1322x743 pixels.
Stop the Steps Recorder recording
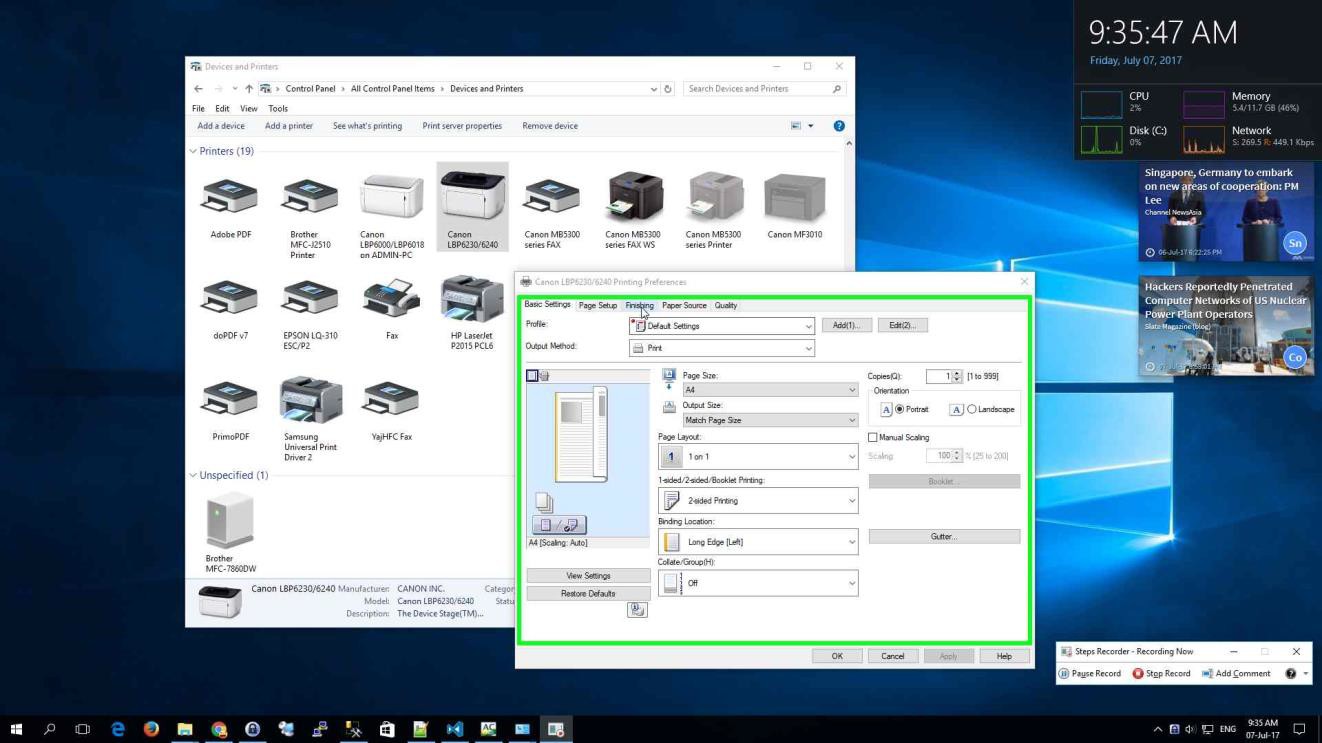pos(1161,673)
